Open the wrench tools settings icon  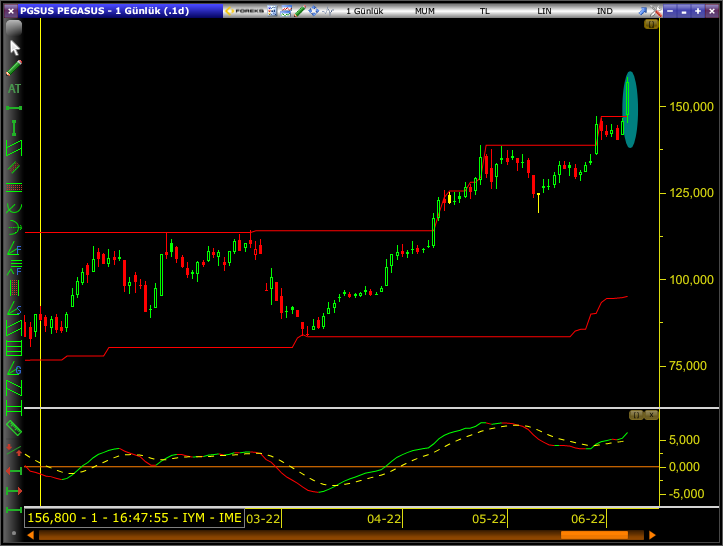click(x=656, y=11)
